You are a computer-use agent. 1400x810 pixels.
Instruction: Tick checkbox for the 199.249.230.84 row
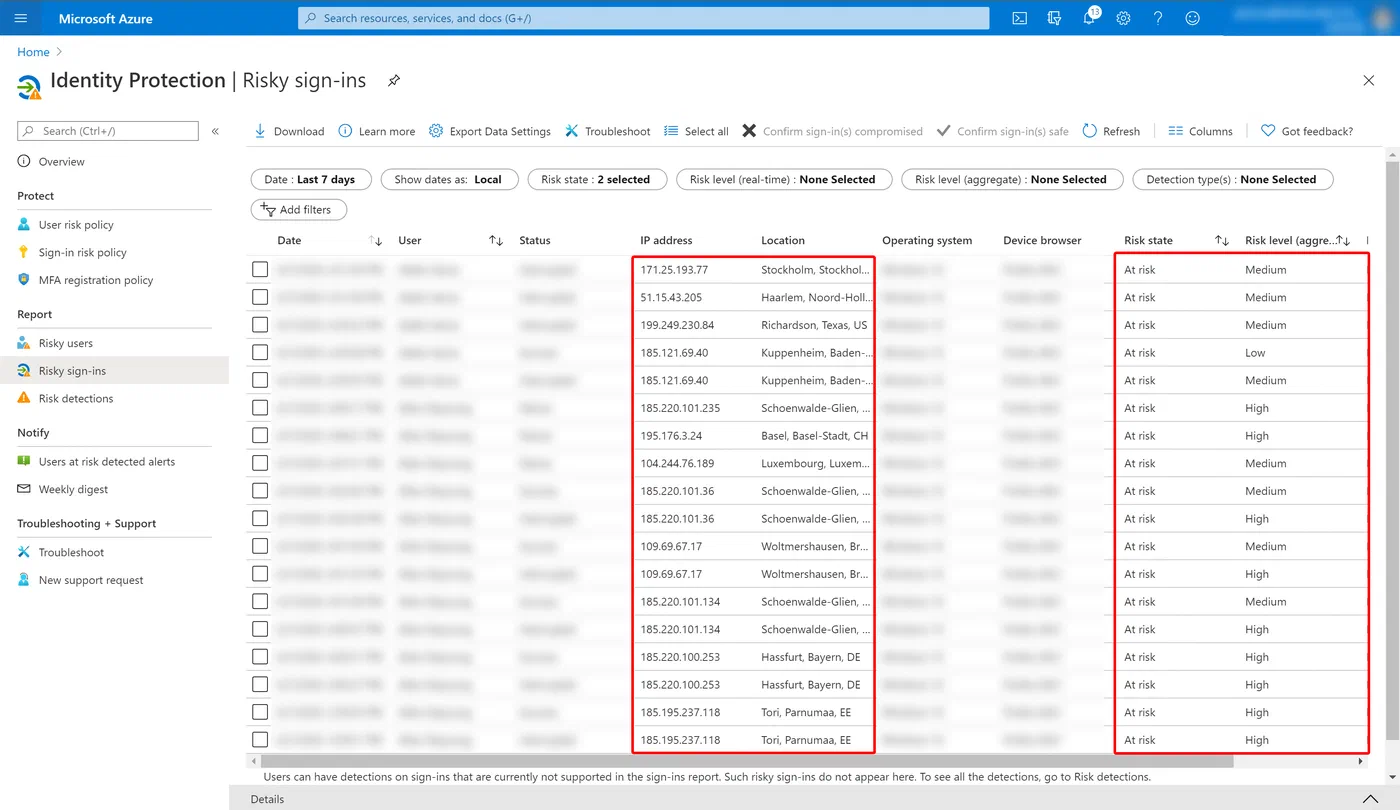(x=260, y=325)
